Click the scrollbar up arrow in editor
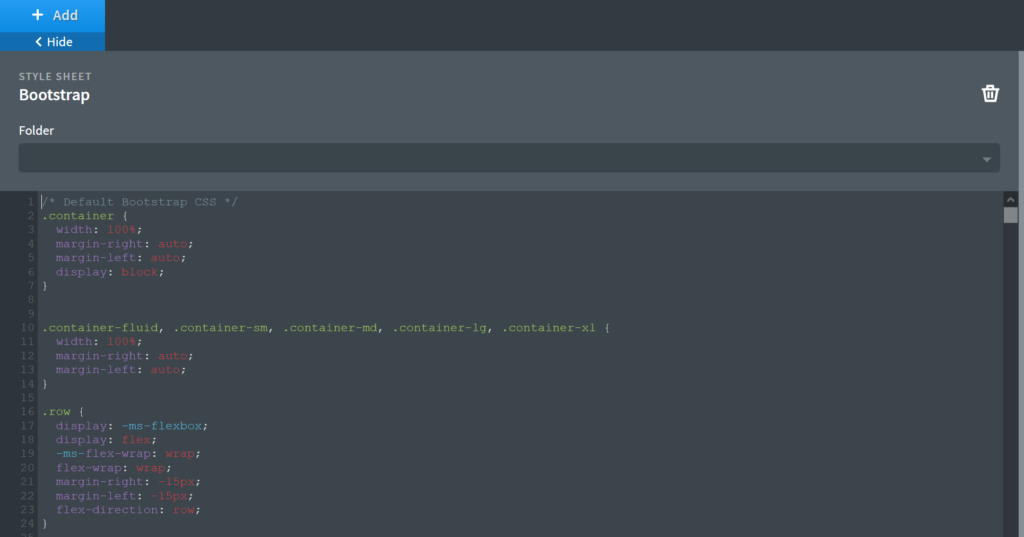The width and height of the screenshot is (1024, 537). [1010, 200]
